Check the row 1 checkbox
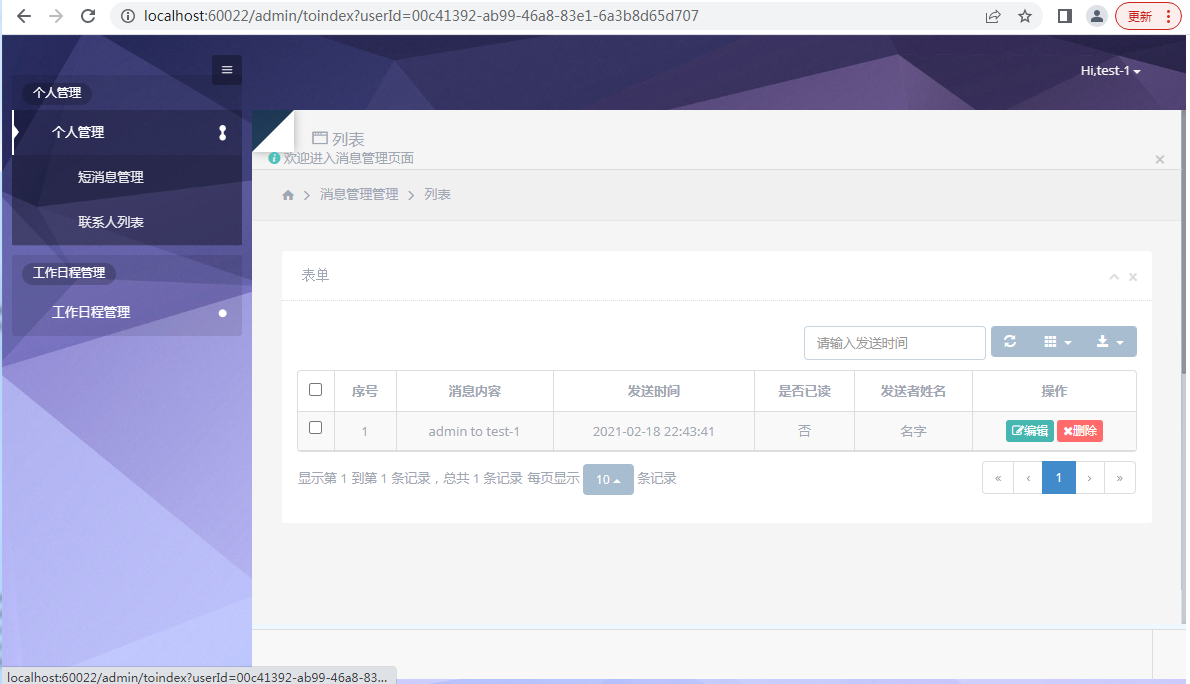Viewport: 1190px width, 684px height. pos(316,428)
